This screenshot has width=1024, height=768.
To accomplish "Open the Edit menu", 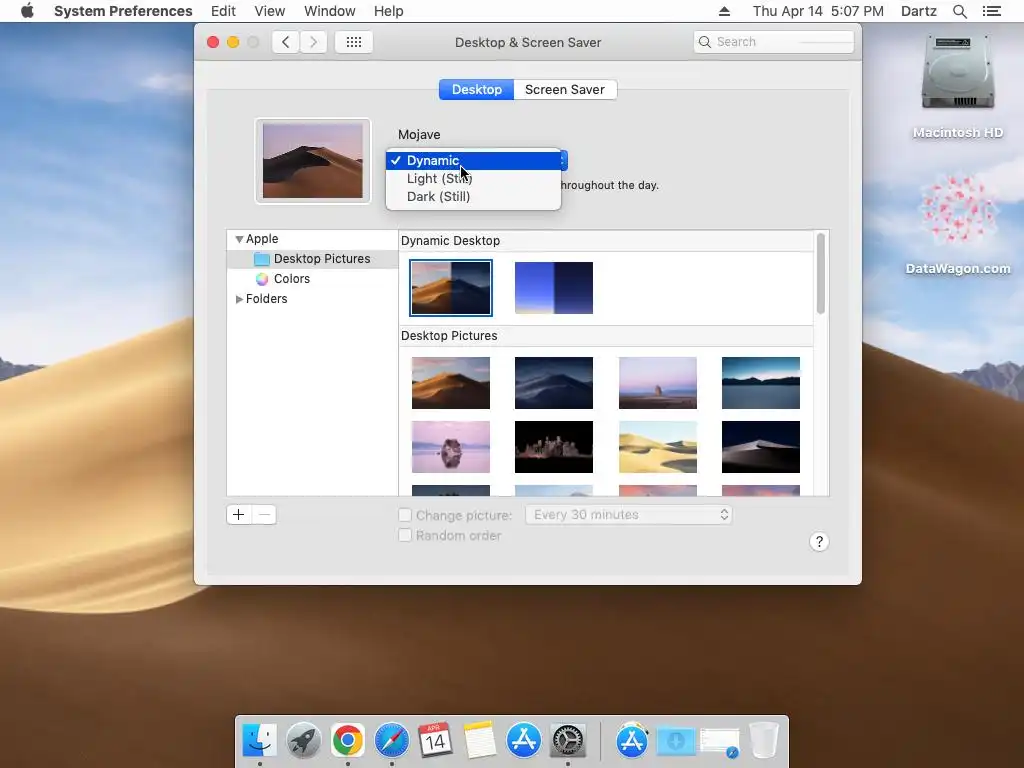I will (x=223, y=11).
